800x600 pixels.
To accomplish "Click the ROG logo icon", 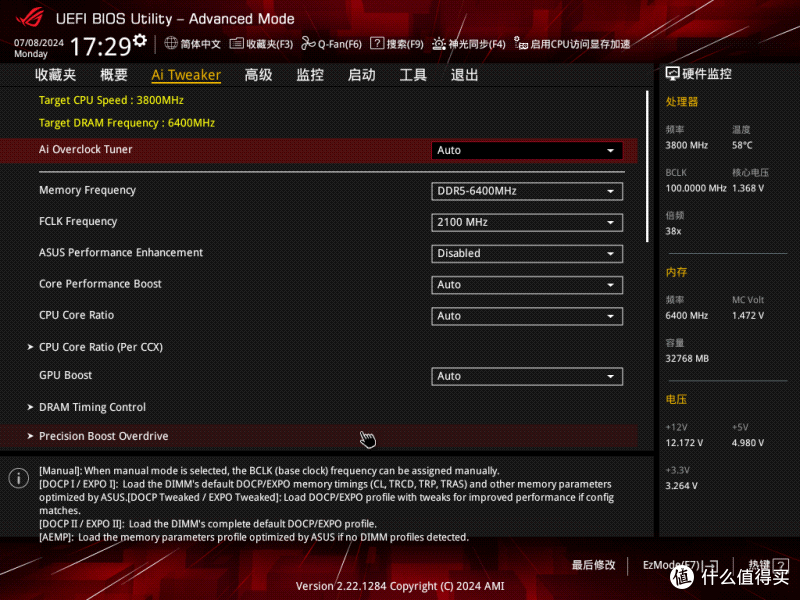I will pos(30,18).
